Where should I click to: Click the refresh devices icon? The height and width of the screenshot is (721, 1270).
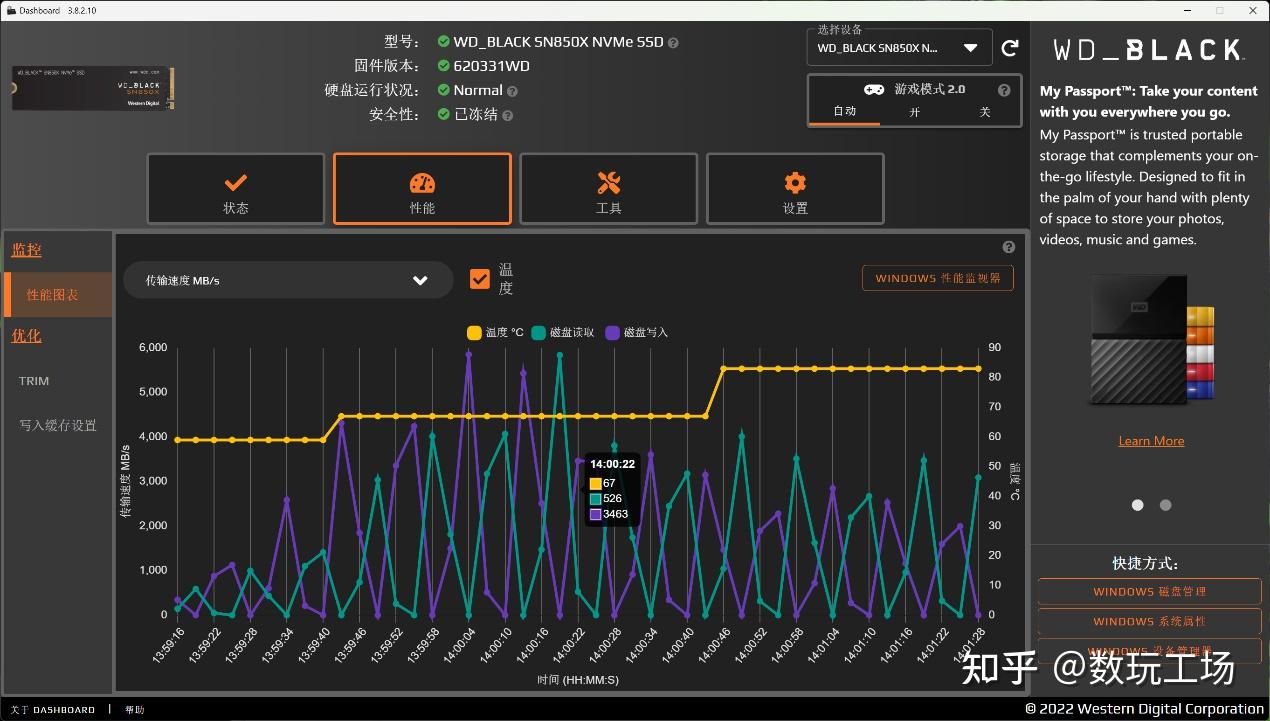pos(1010,48)
